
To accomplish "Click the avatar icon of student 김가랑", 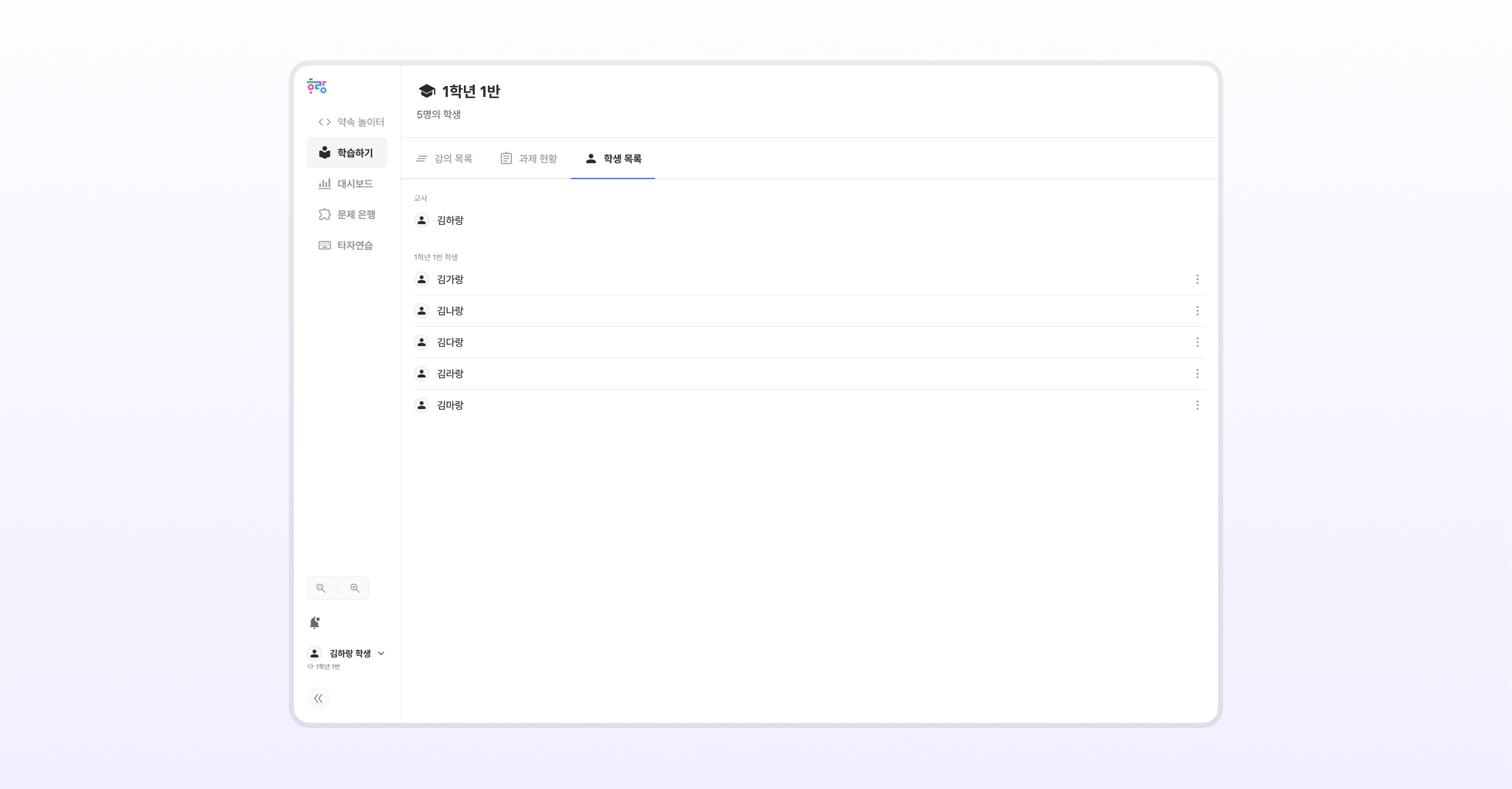I will (422, 279).
